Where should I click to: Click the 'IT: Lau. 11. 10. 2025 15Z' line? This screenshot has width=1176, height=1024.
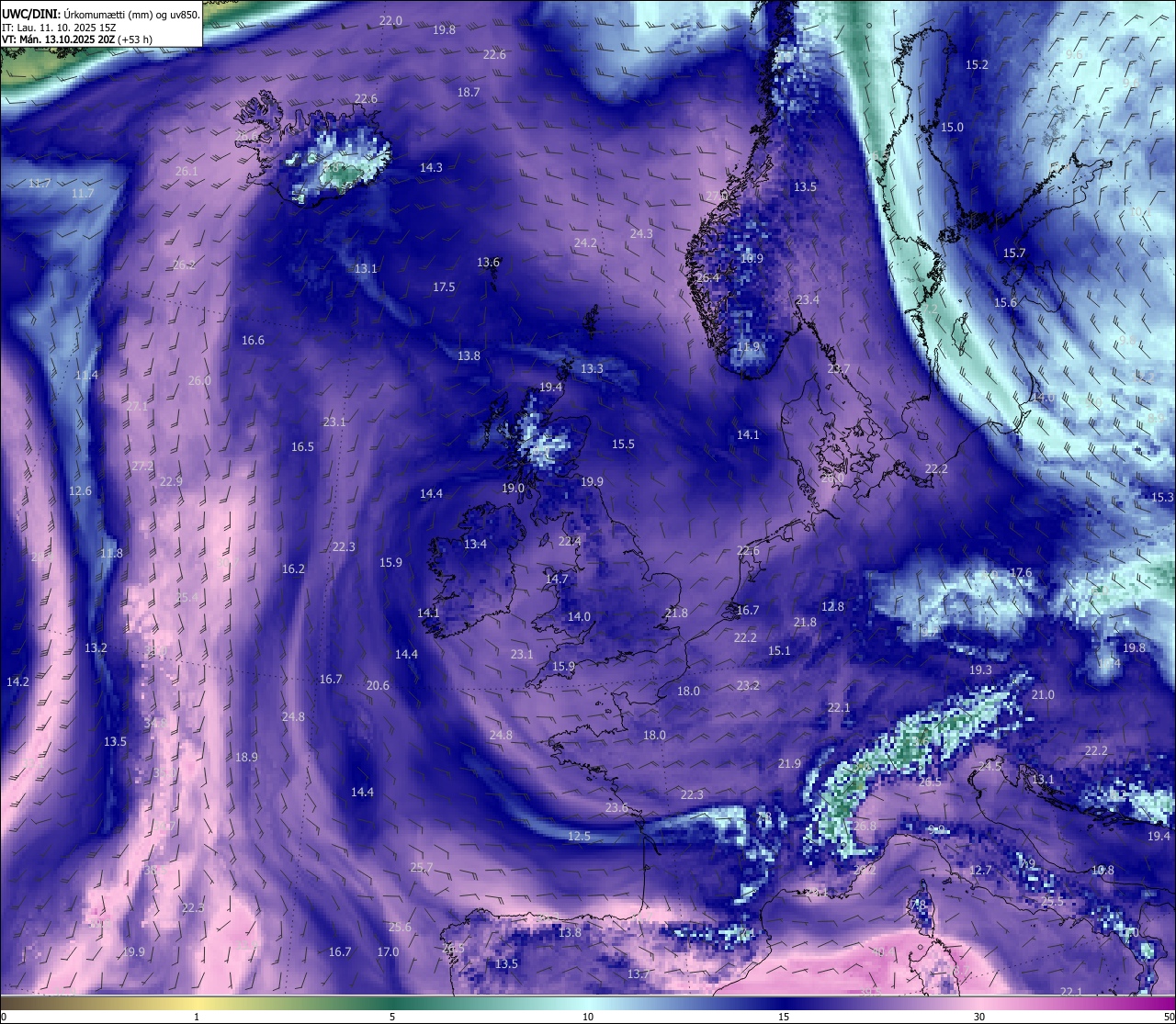click(59, 28)
